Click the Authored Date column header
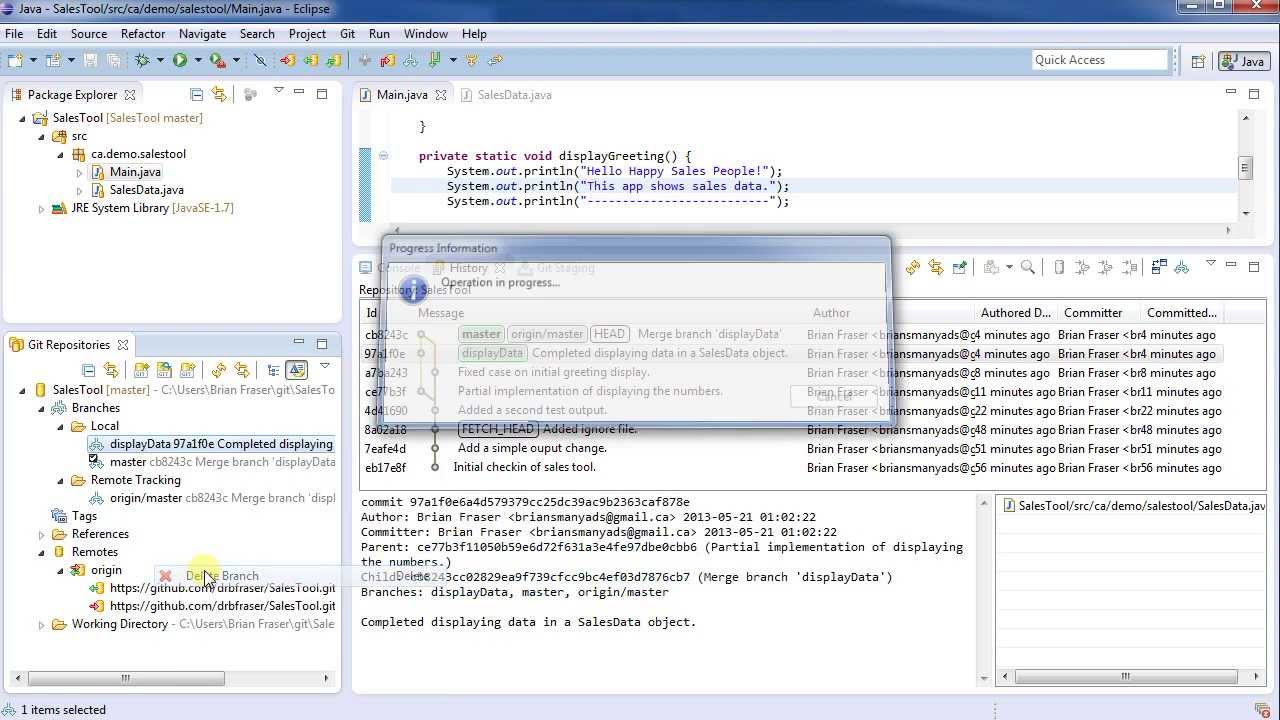The width and height of the screenshot is (1280, 720). click(x=1015, y=313)
